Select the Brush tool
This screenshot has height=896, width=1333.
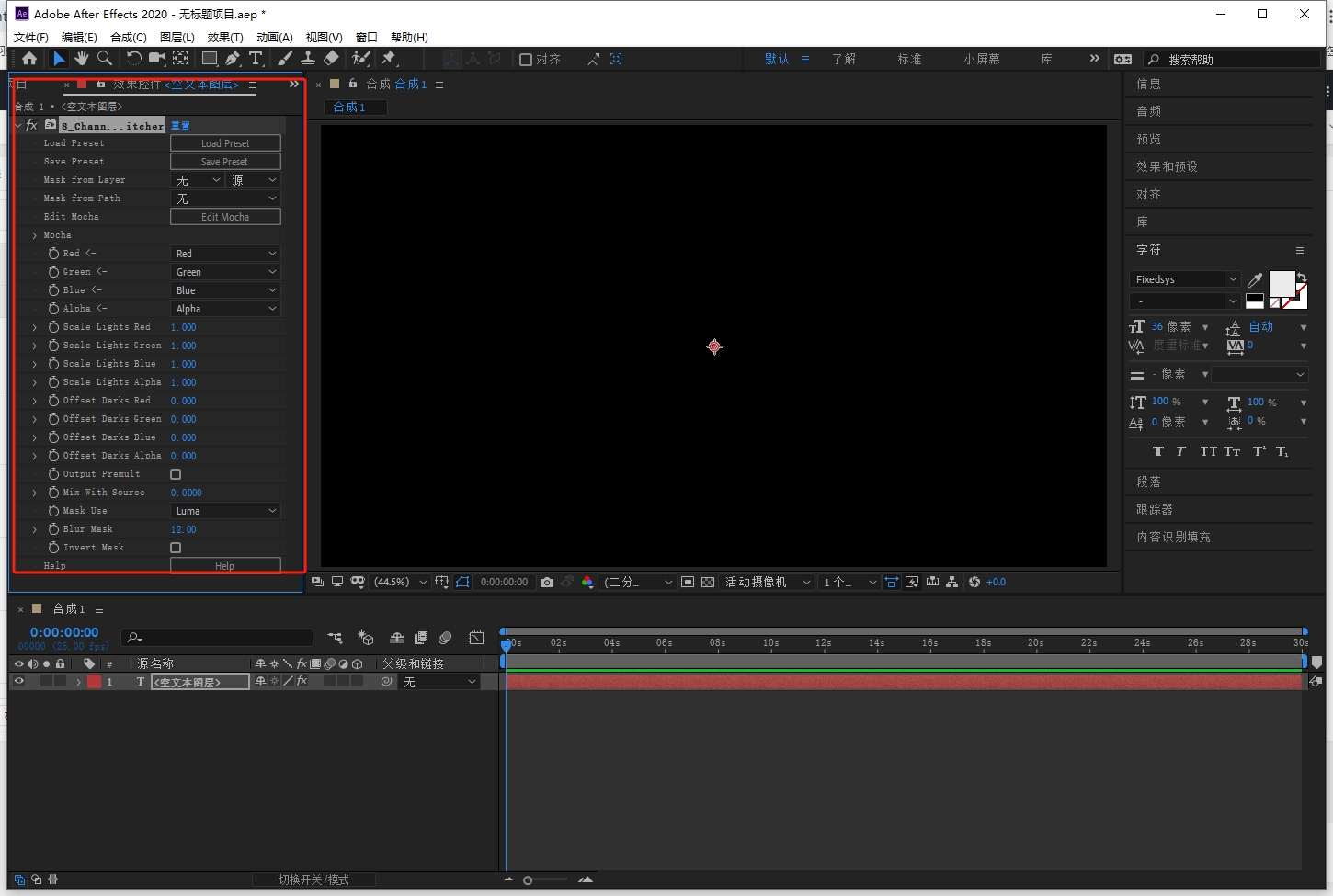285,59
